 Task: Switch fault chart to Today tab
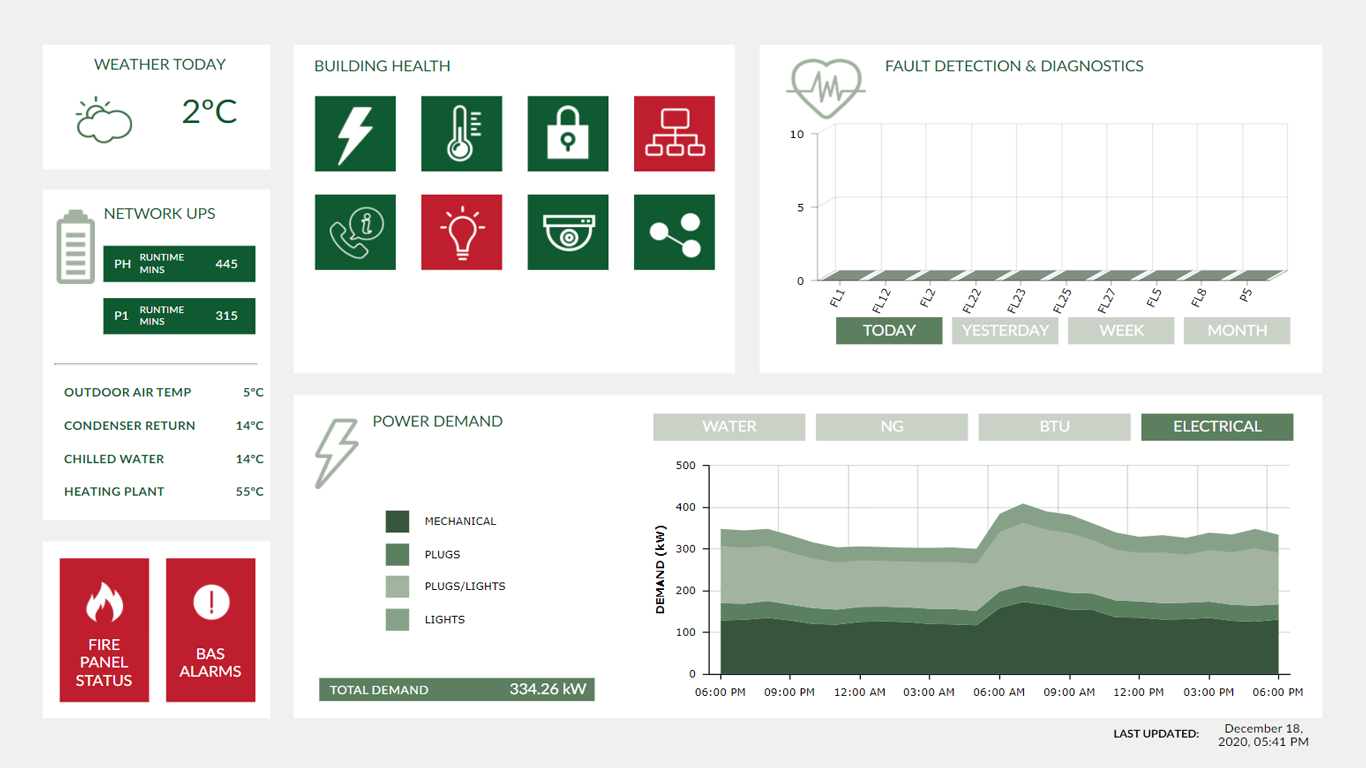[x=889, y=331]
